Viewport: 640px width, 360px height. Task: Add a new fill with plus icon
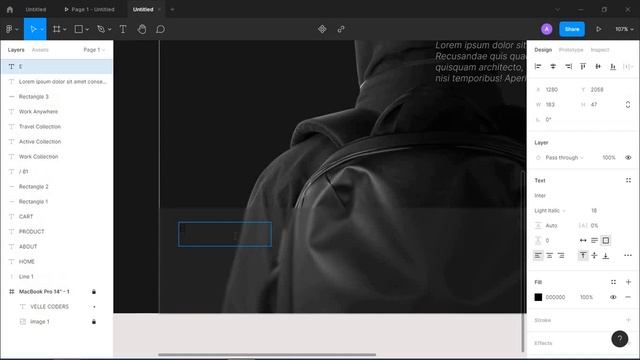pos(628,282)
